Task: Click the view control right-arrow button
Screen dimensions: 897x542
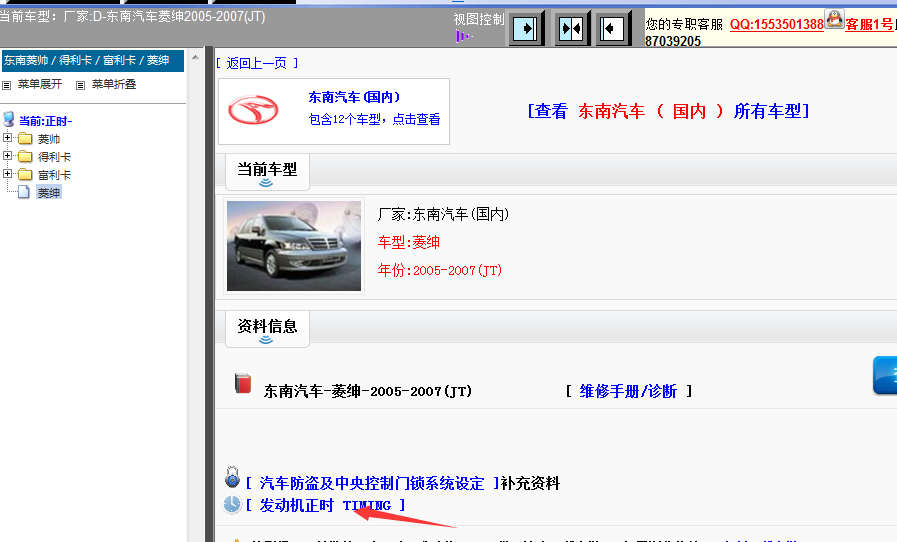Action: tap(525, 28)
